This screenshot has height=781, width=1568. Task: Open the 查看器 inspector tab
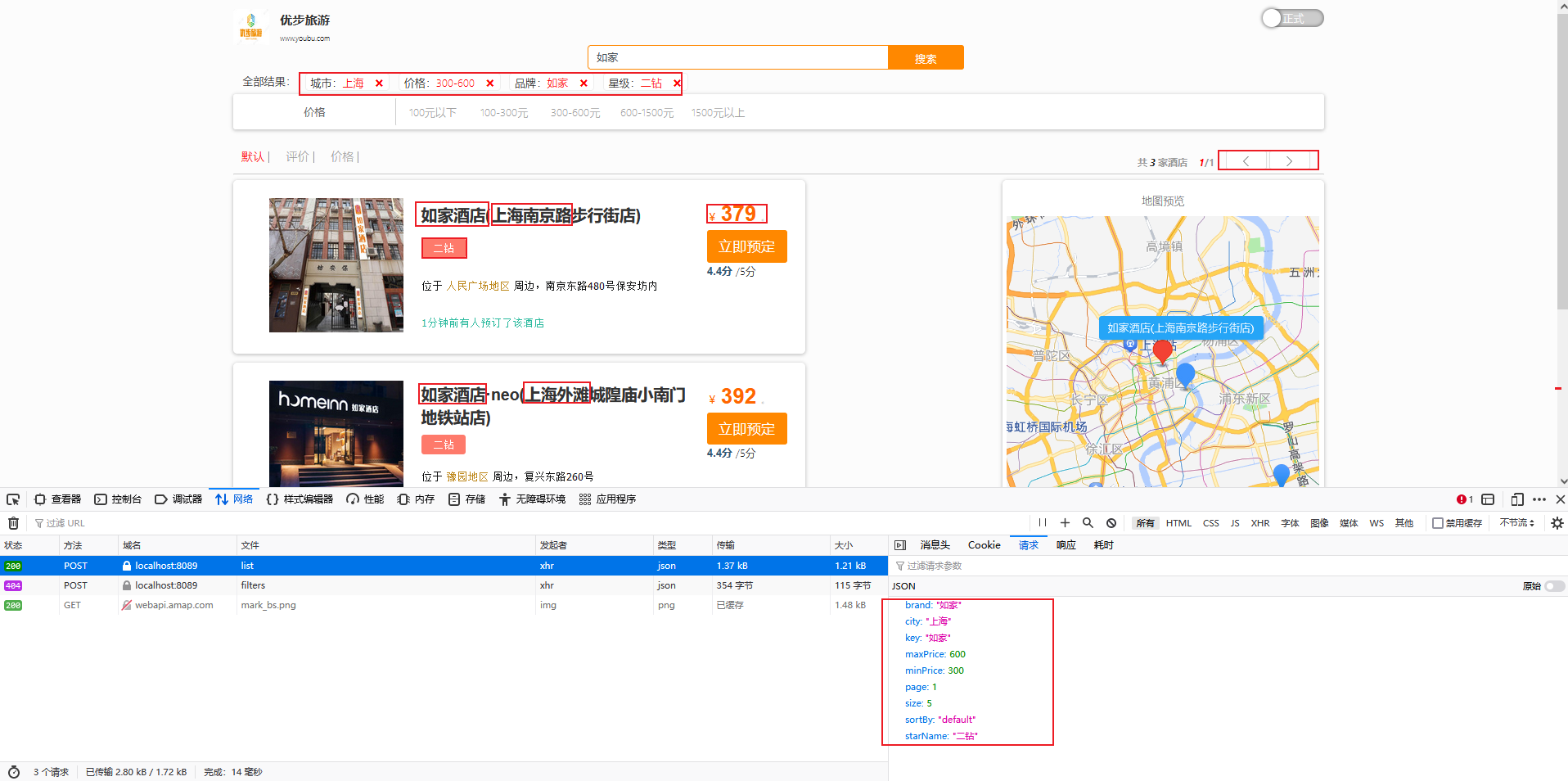click(58, 499)
